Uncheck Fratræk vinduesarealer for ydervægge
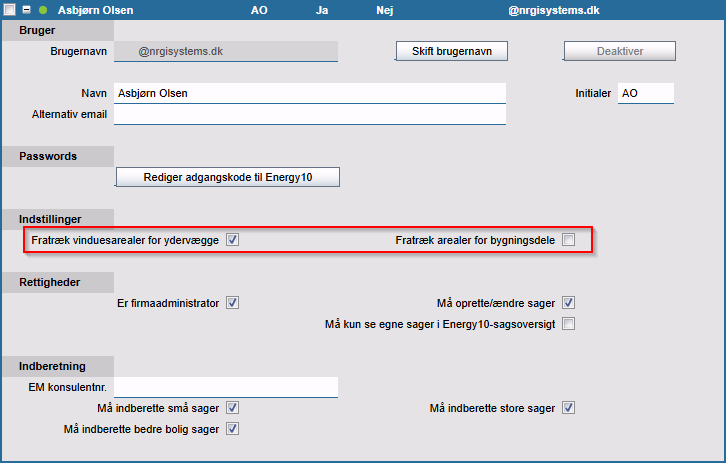The width and height of the screenshot is (726, 463). click(x=232, y=240)
